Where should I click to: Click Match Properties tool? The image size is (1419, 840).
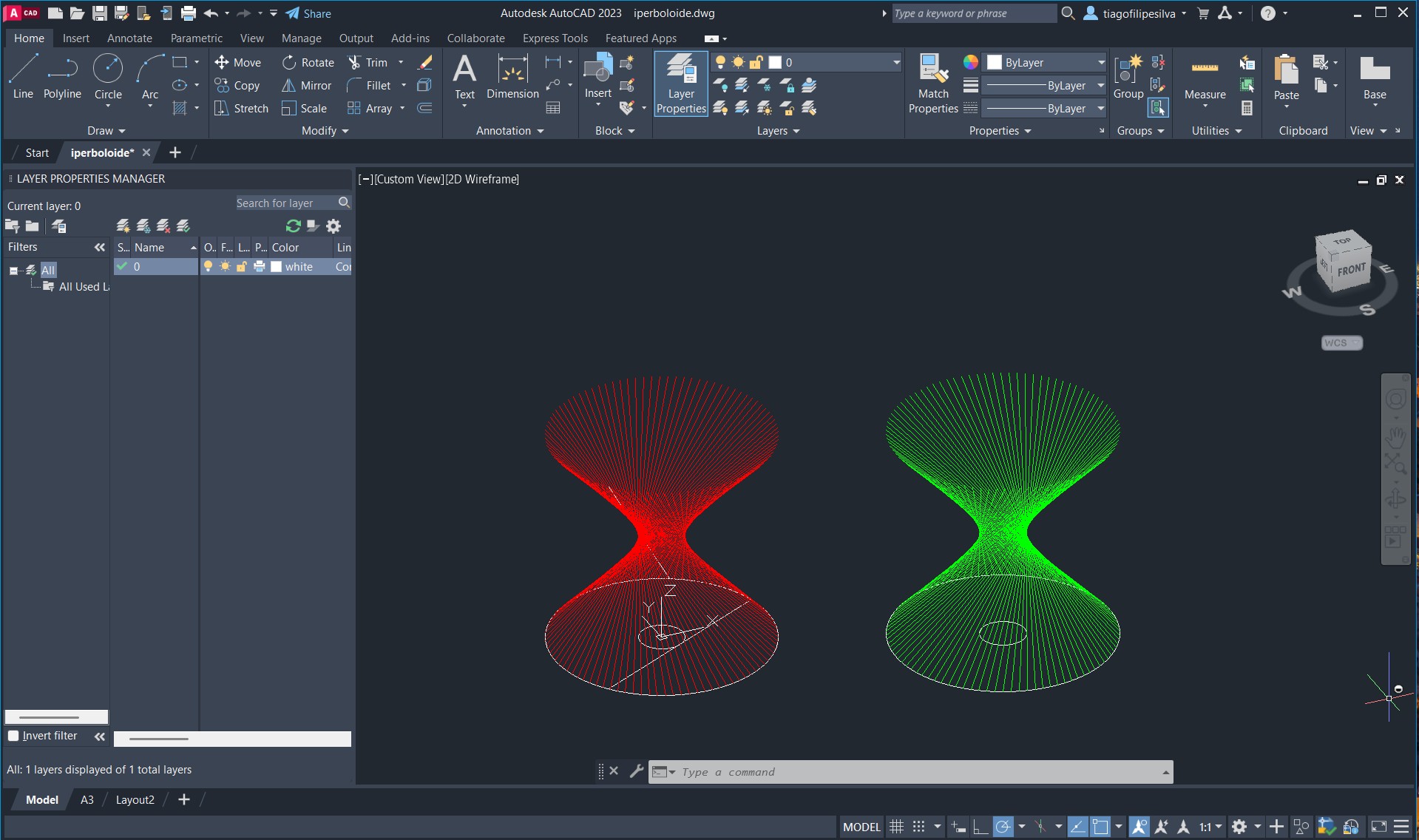point(933,84)
